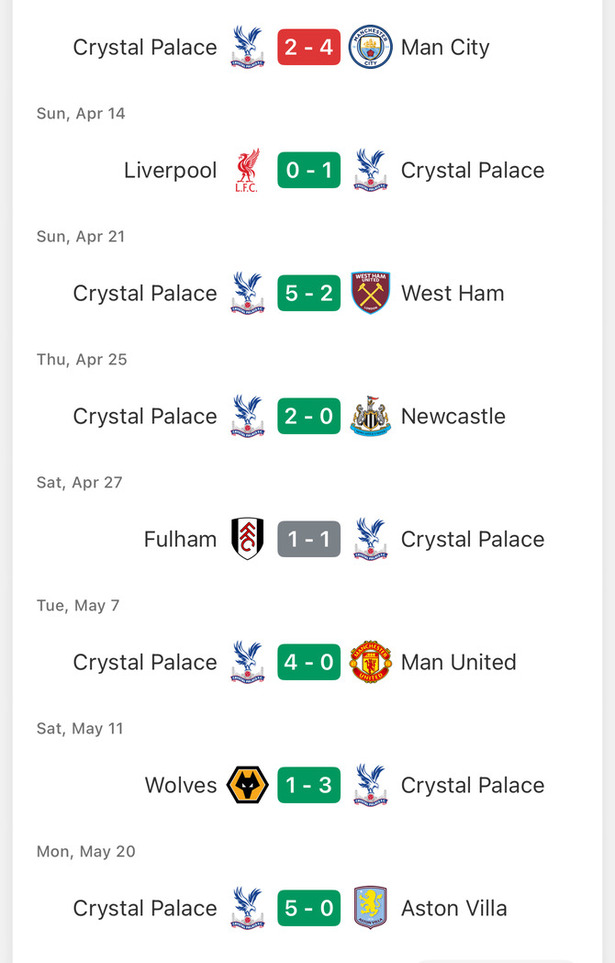Open the 5 - 2 West Ham match score

[x=308, y=293]
